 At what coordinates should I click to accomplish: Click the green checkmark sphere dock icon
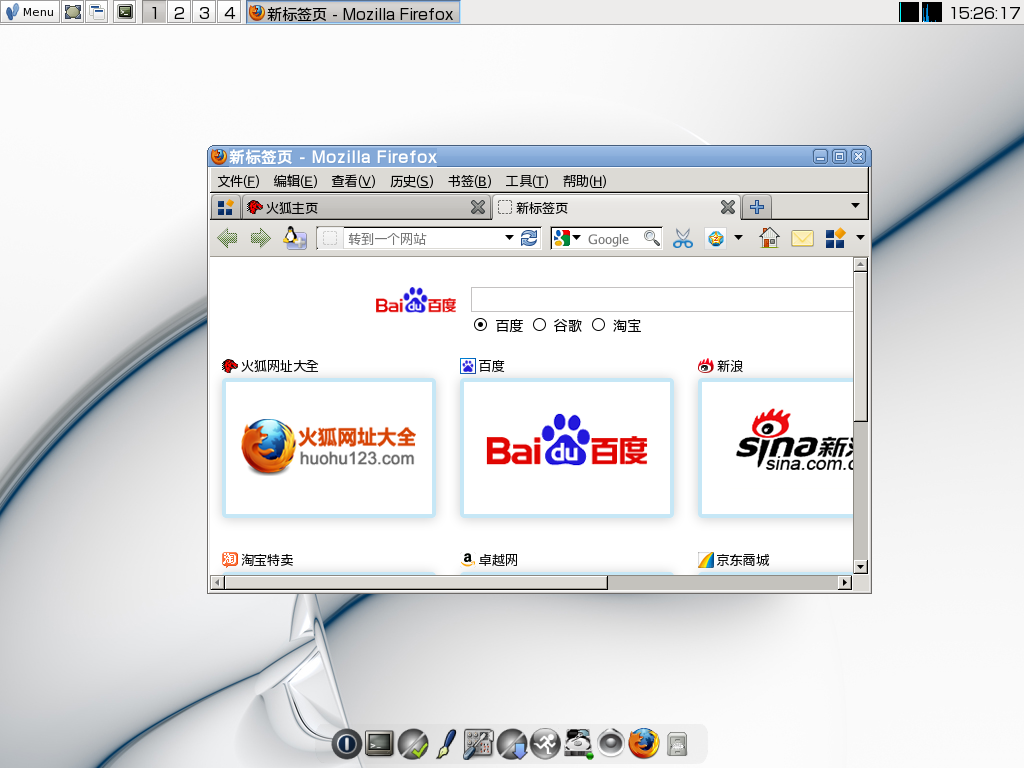(413, 744)
